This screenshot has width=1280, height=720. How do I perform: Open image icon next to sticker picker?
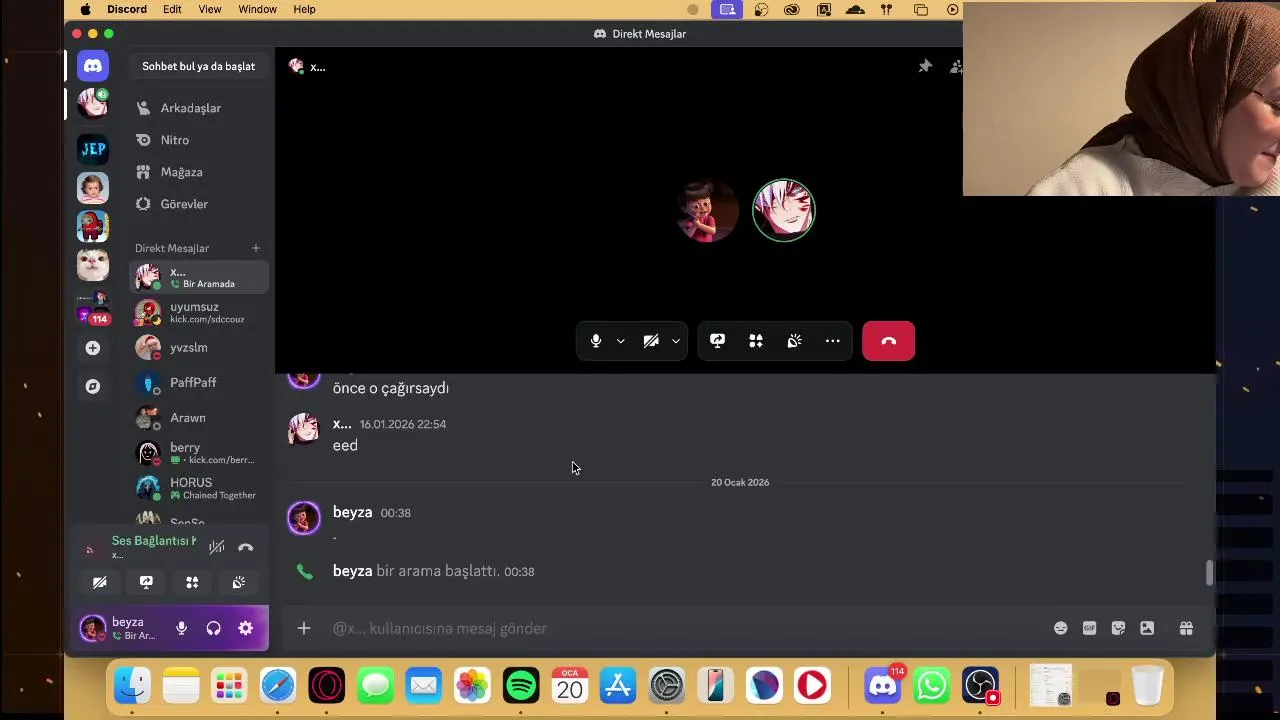click(x=1147, y=628)
